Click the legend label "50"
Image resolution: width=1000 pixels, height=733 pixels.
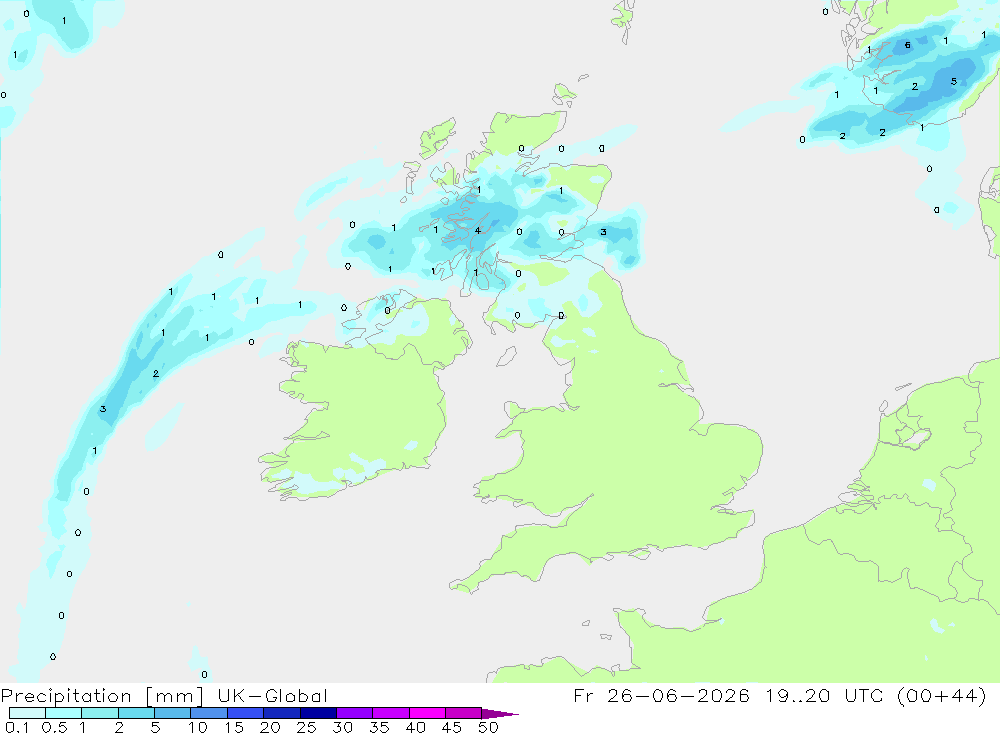click(x=488, y=727)
